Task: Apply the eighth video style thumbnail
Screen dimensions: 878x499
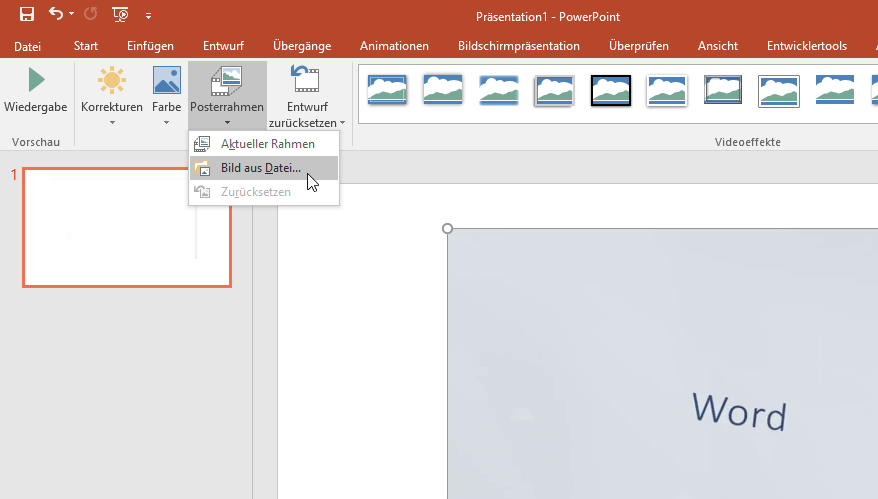Action: pyautogui.click(x=779, y=91)
